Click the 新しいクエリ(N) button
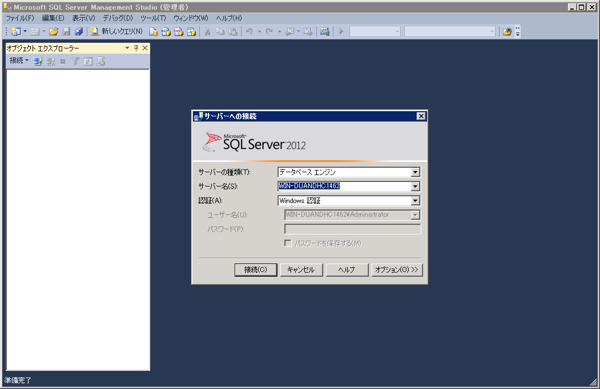 [117, 32]
